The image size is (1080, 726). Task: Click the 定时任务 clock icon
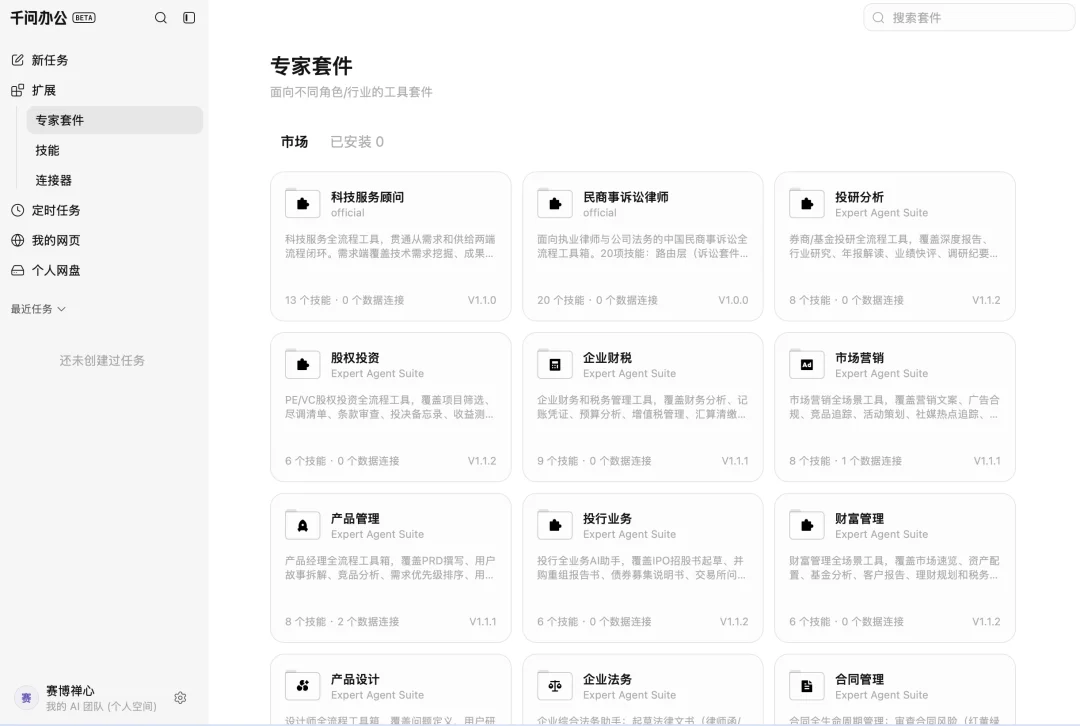coord(18,210)
